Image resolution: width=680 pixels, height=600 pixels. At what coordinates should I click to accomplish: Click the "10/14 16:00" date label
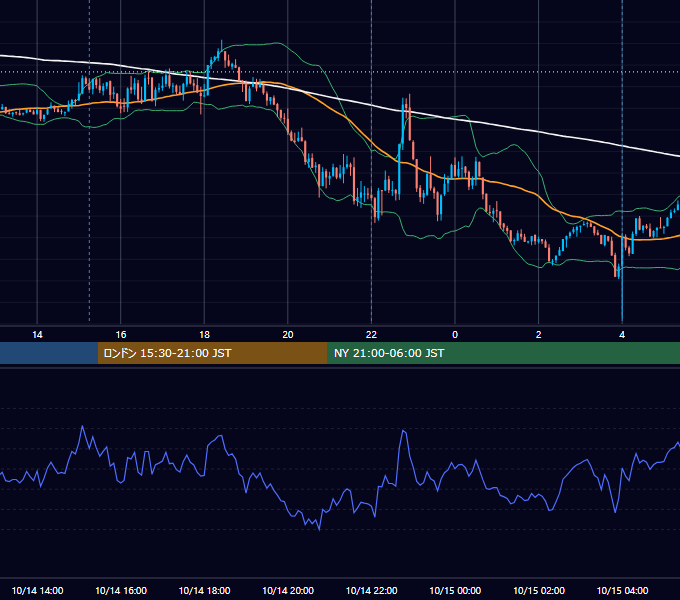click(x=121, y=590)
